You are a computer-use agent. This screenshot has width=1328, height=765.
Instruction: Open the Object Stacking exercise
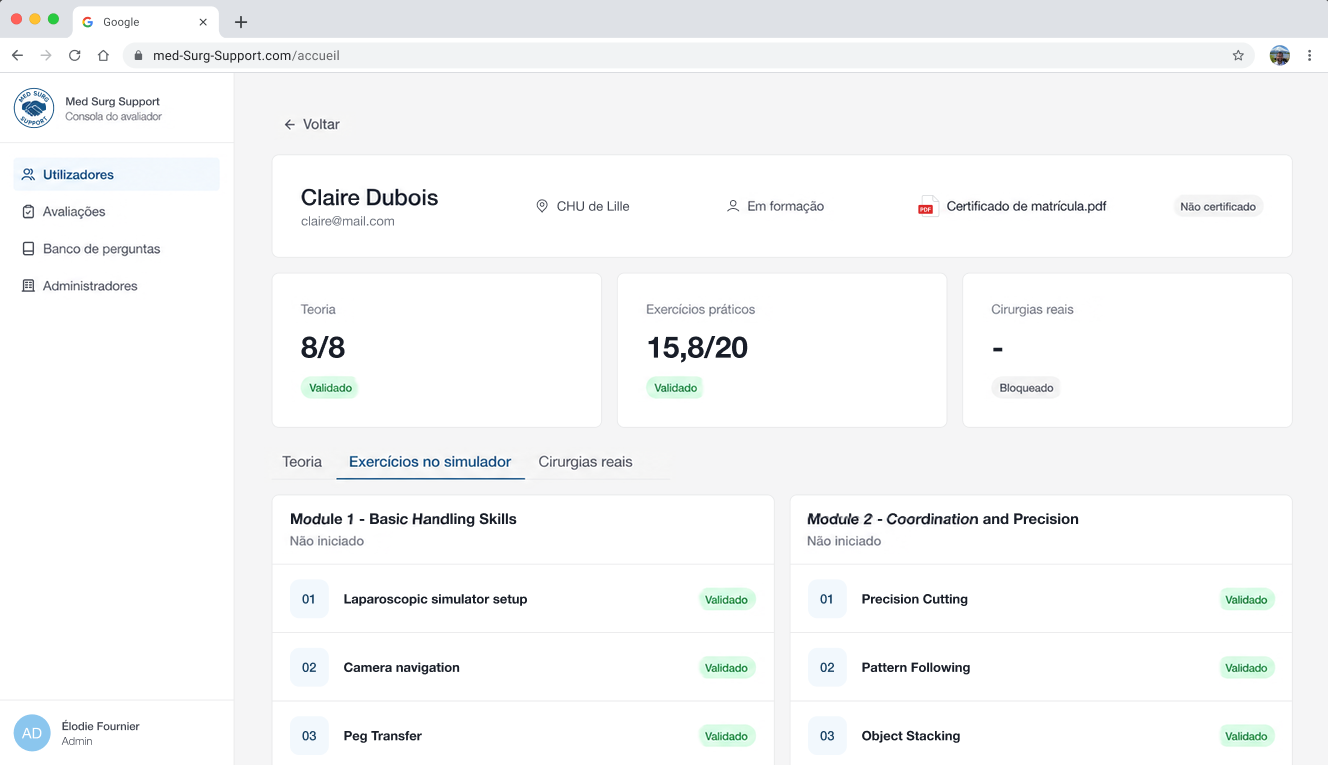point(1041,735)
